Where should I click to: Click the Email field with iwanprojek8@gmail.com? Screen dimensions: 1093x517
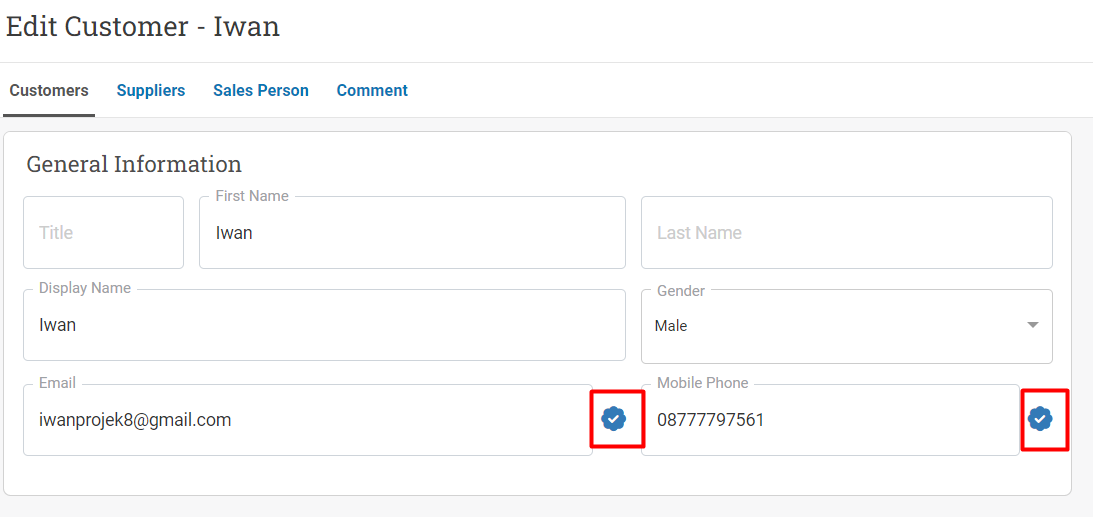[x=307, y=419]
